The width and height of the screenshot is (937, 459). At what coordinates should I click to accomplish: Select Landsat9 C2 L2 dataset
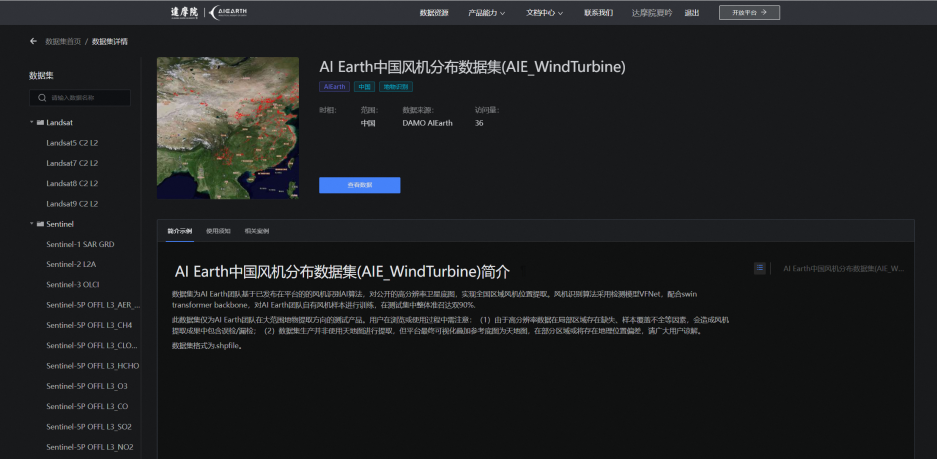(72, 204)
